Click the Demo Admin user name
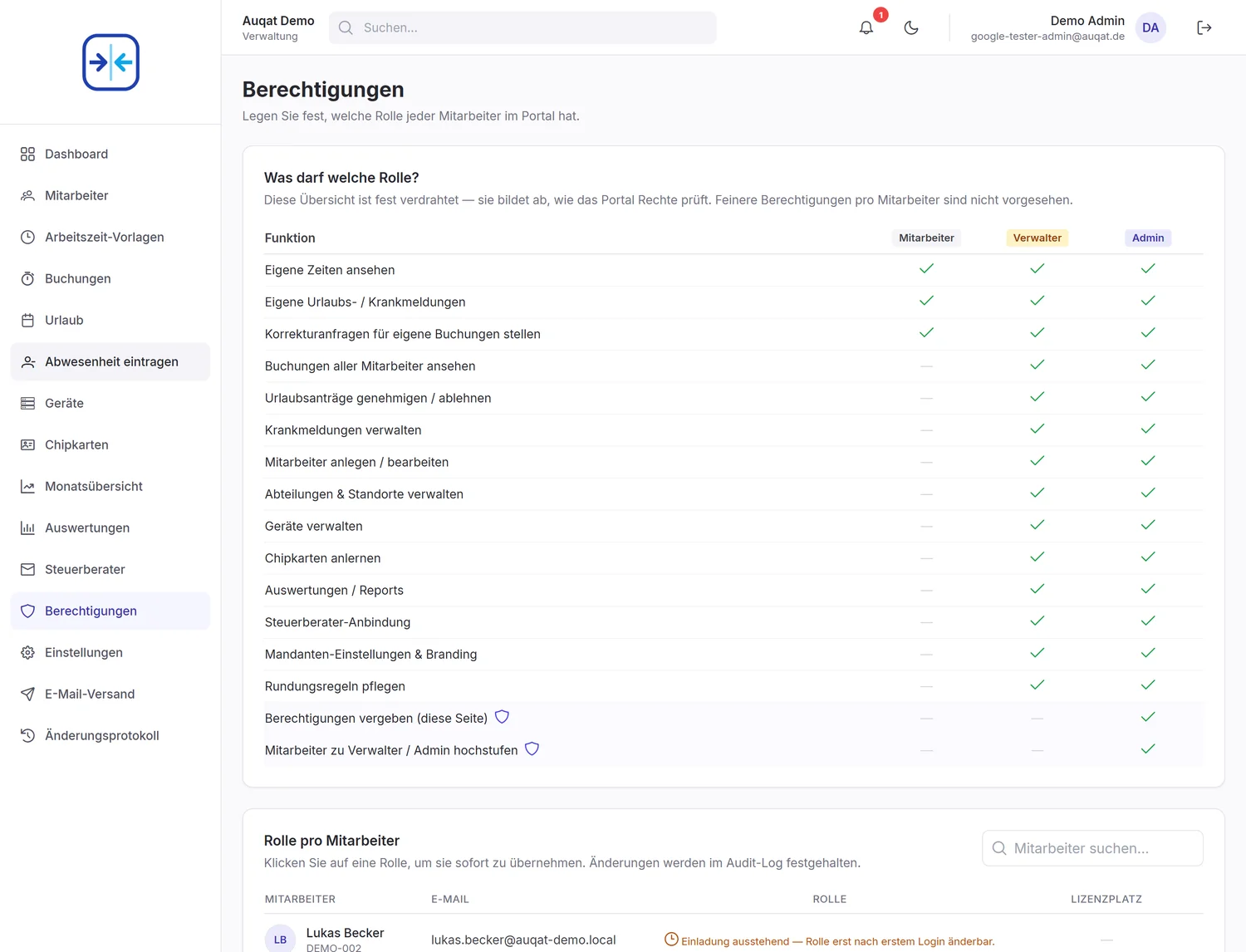The image size is (1246, 952). pos(1087,21)
